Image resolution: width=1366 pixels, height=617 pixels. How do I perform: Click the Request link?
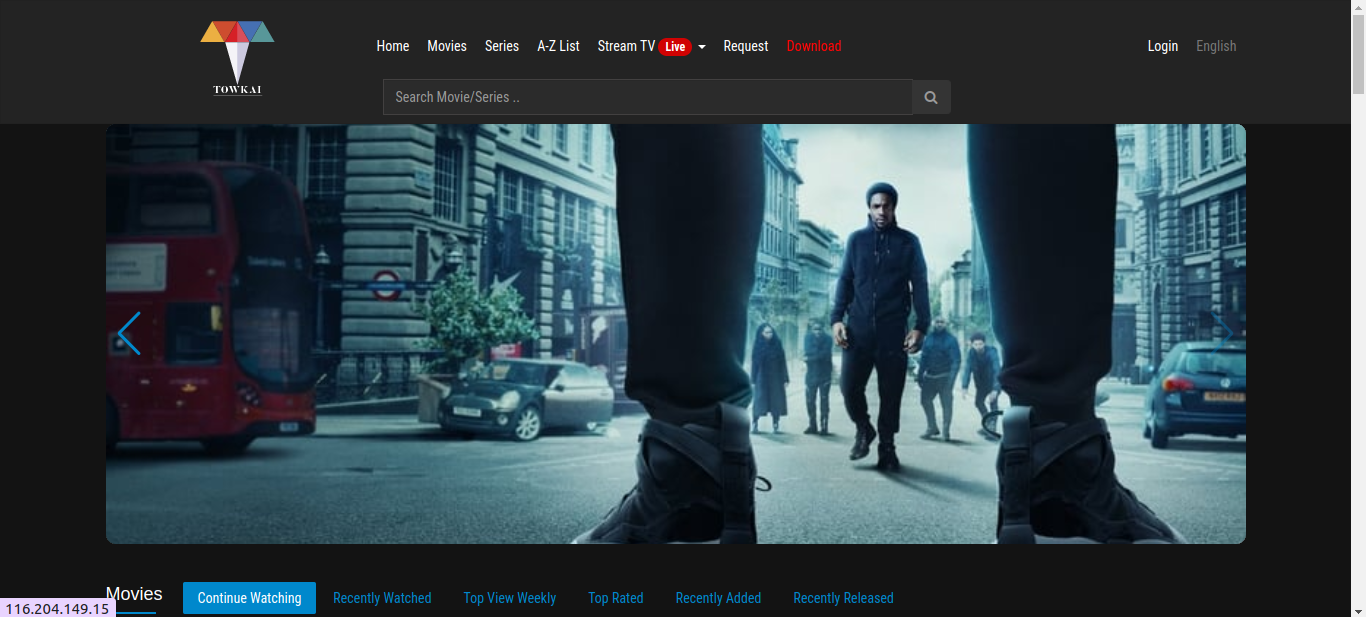[746, 46]
